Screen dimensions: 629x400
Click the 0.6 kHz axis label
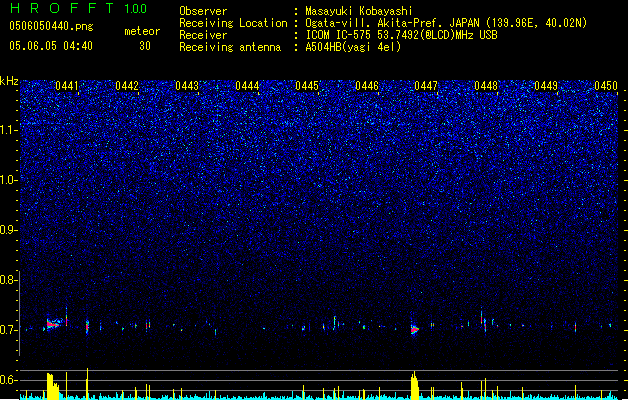[8, 380]
